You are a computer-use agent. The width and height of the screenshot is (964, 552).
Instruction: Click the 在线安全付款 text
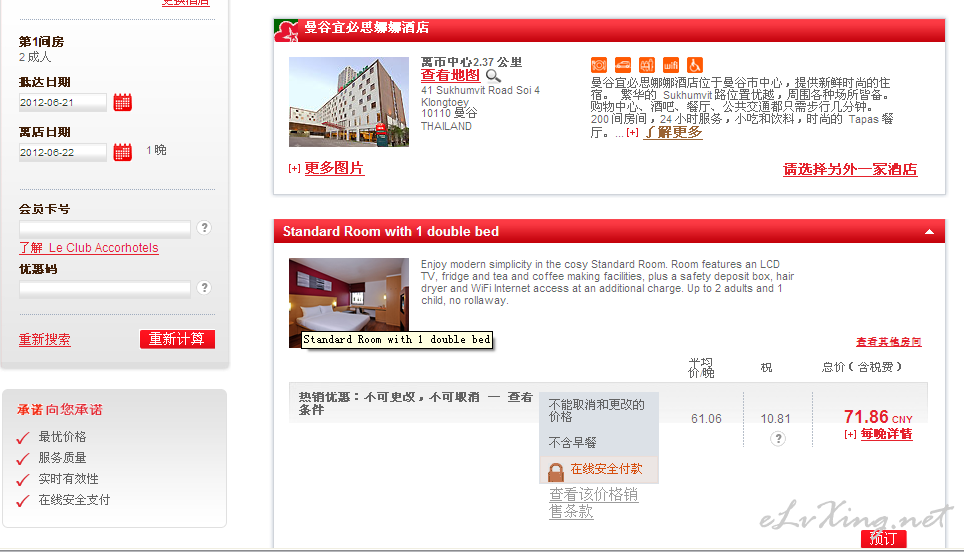click(x=606, y=468)
